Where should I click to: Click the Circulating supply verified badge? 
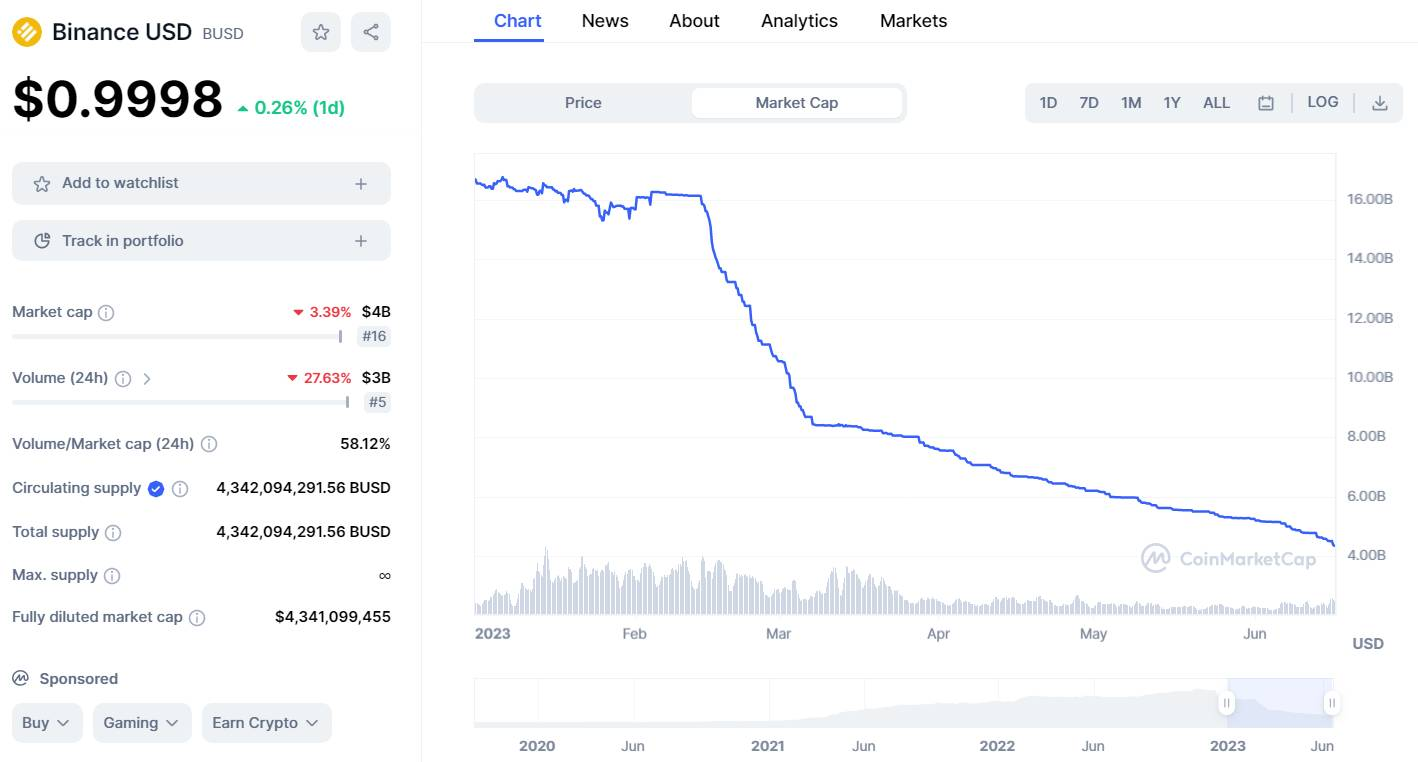(156, 489)
